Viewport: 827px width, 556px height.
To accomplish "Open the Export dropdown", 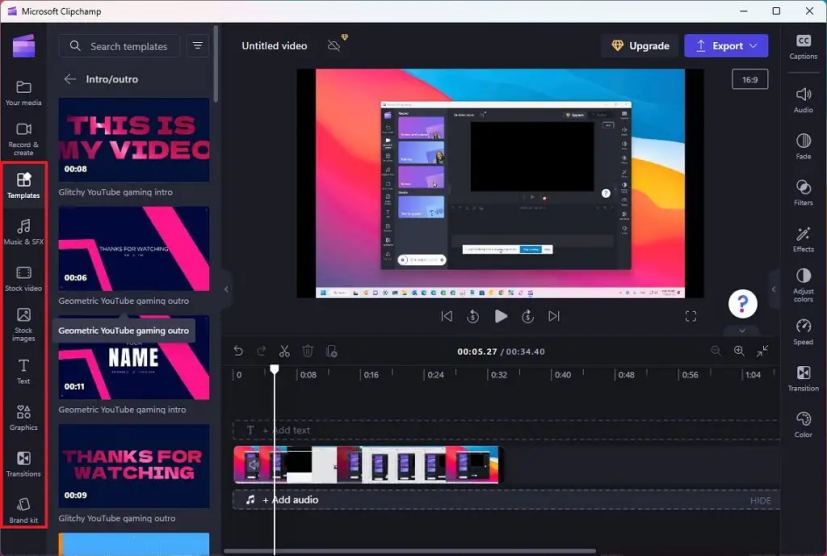I will click(726, 46).
